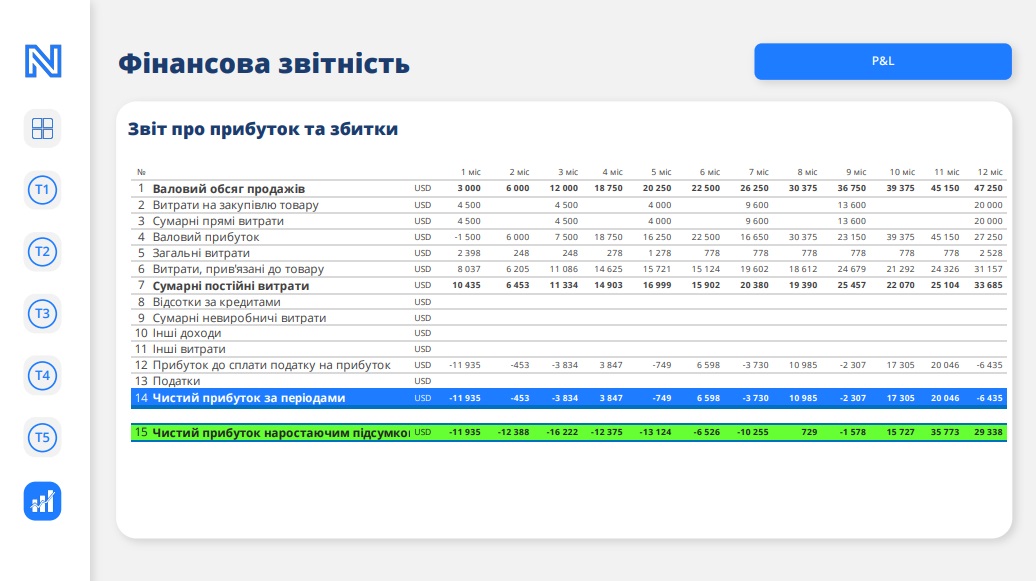Select the "Загальні витрати" row label

(x=201, y=253)
